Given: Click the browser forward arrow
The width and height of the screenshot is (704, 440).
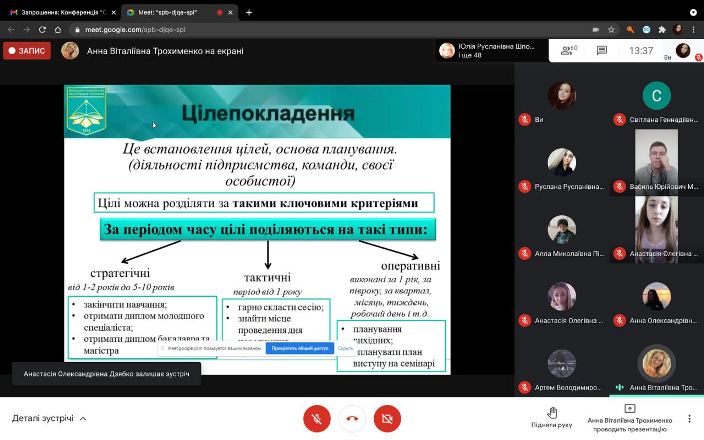Looking at the screenshot, I should pyautogui.click(x=26, y=30).
